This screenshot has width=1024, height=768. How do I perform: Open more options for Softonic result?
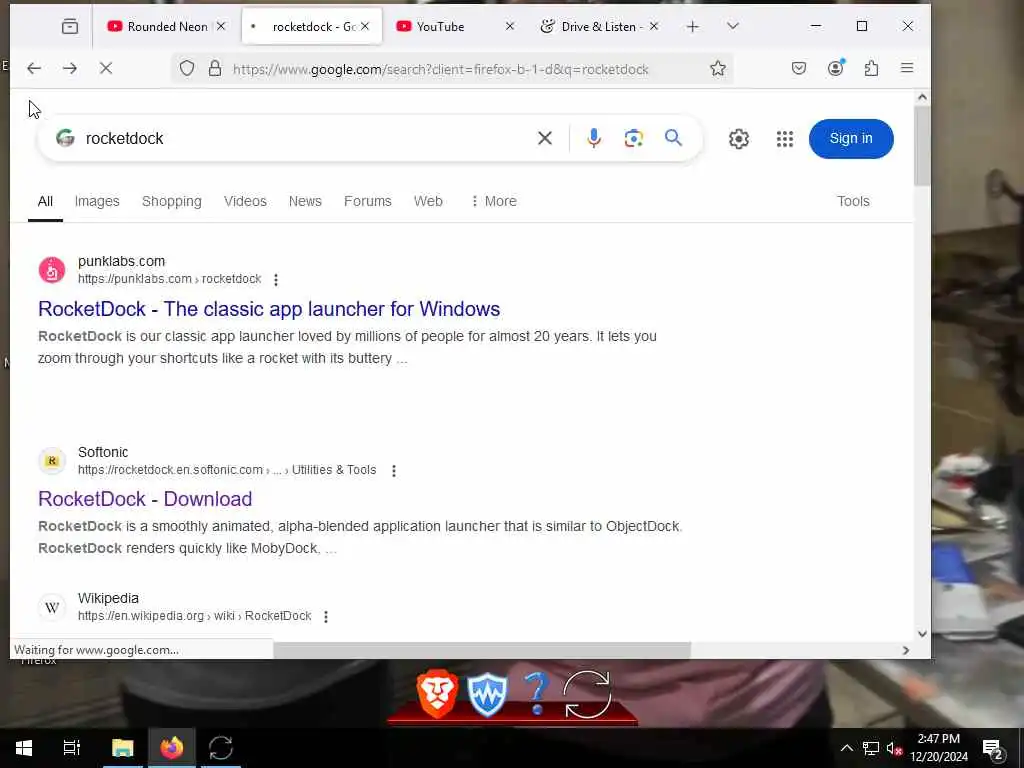(394, 471)
